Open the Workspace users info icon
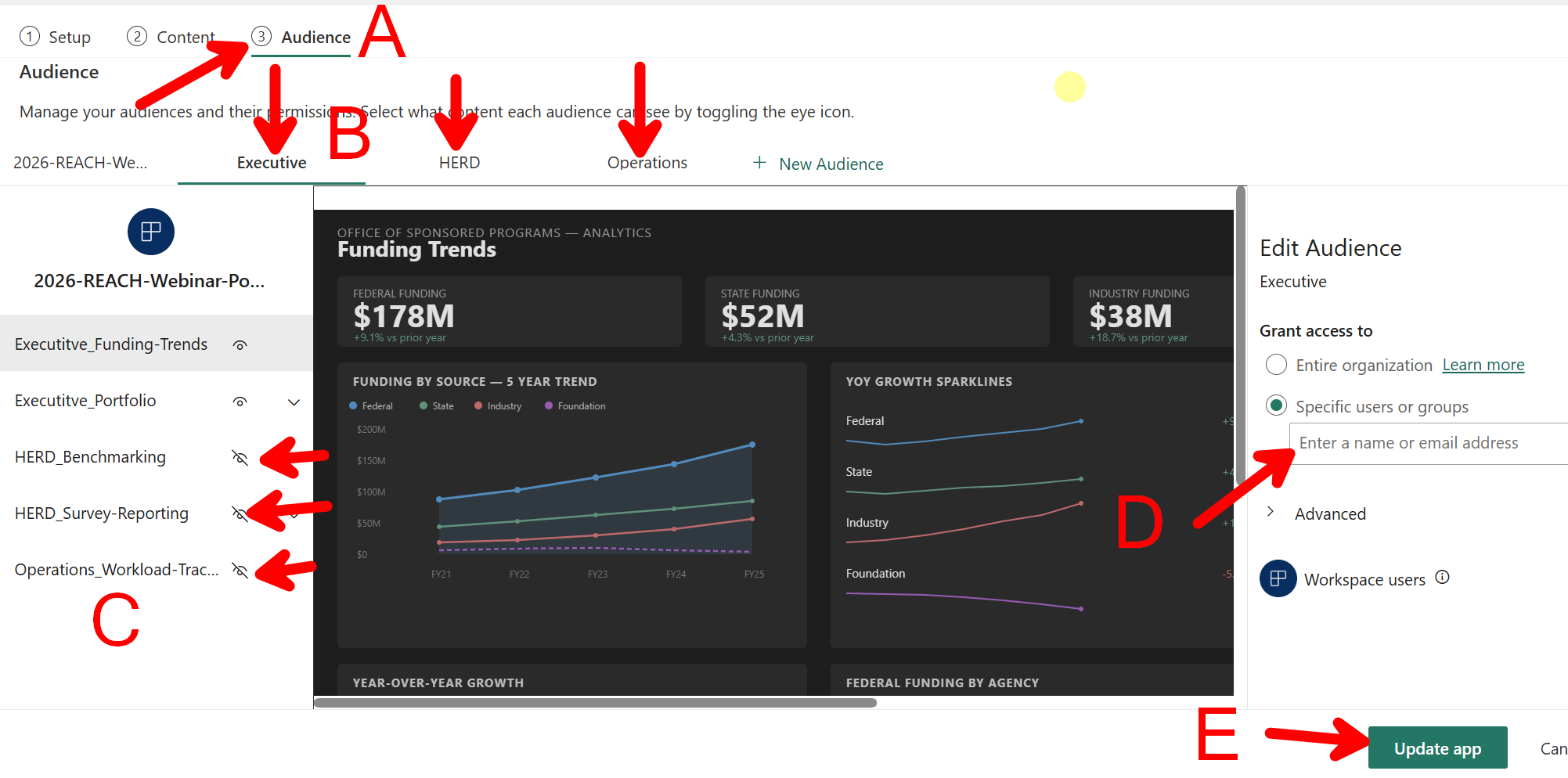 point(1443,578)
